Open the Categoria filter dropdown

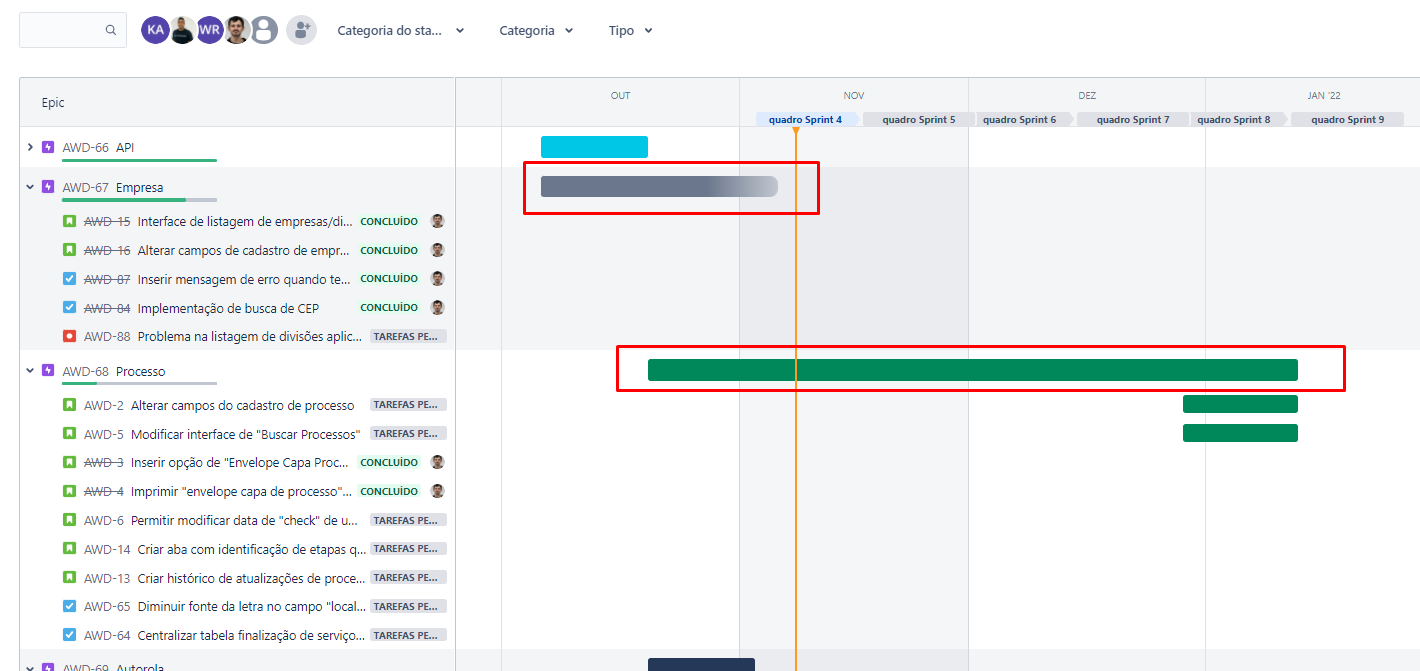point(536,30)
